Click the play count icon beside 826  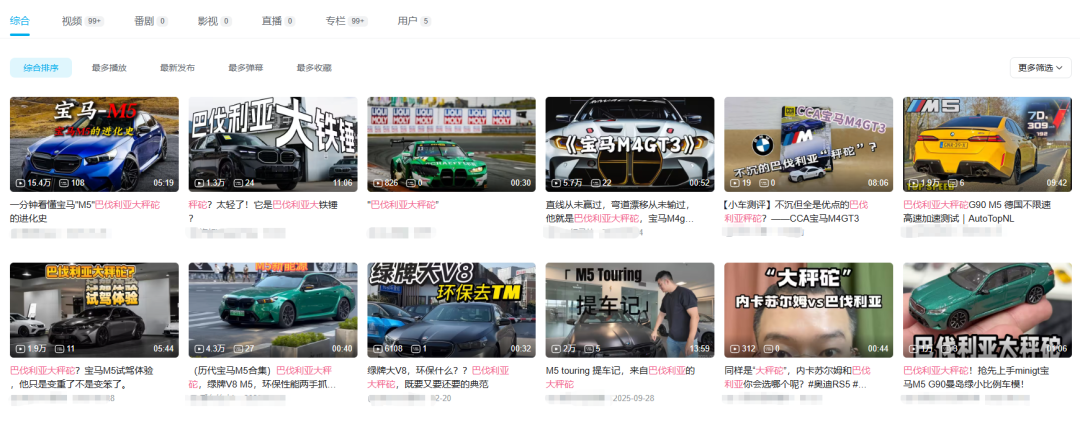point(377,183)
